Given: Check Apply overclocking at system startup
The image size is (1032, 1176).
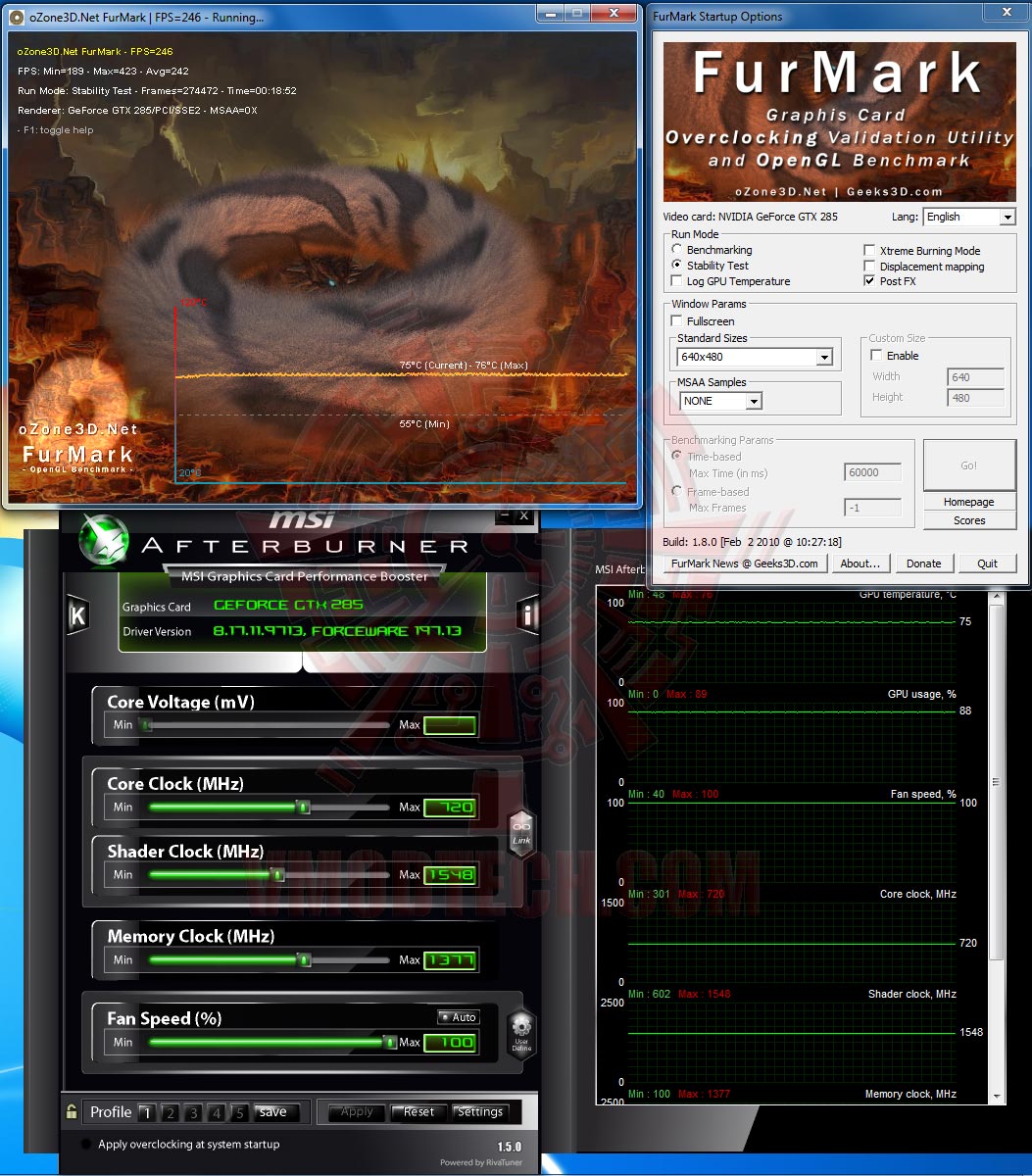Looking at the screenshot, I should click(x=86, y=1145).
